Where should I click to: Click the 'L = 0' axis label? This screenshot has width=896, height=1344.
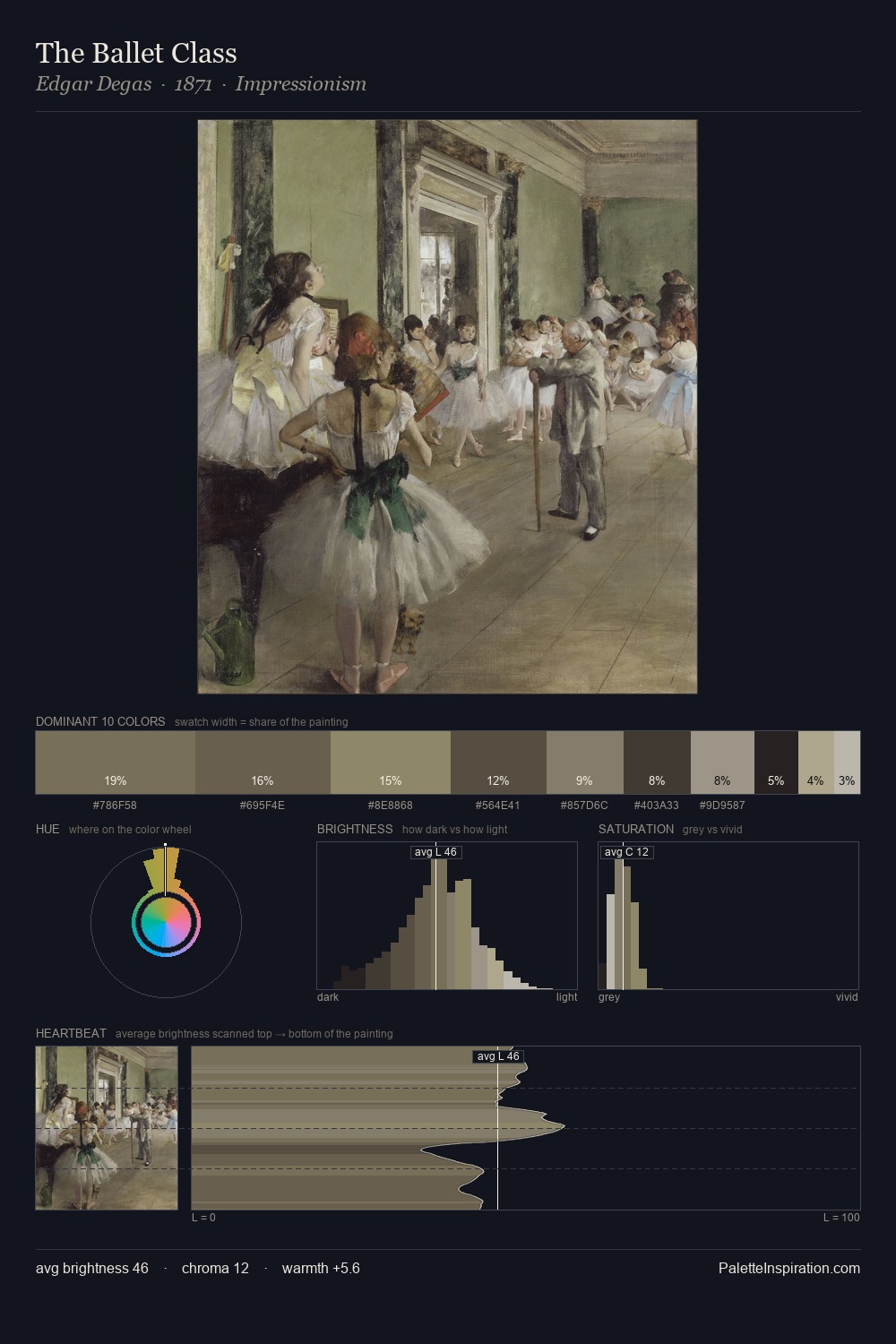point(203,1218)
